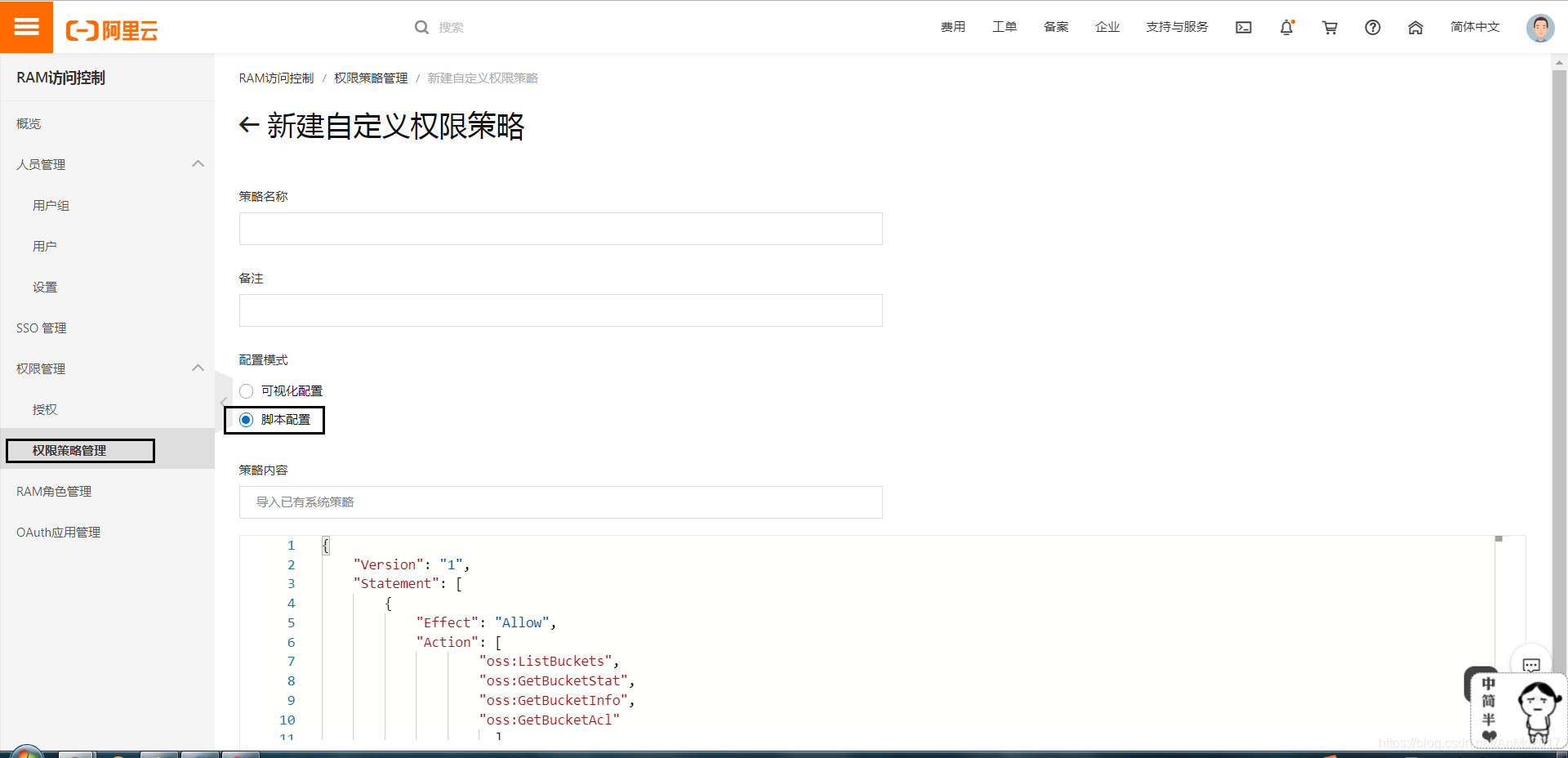
Task: Select the 可视化配置 radio button
Action: (246, 390)
